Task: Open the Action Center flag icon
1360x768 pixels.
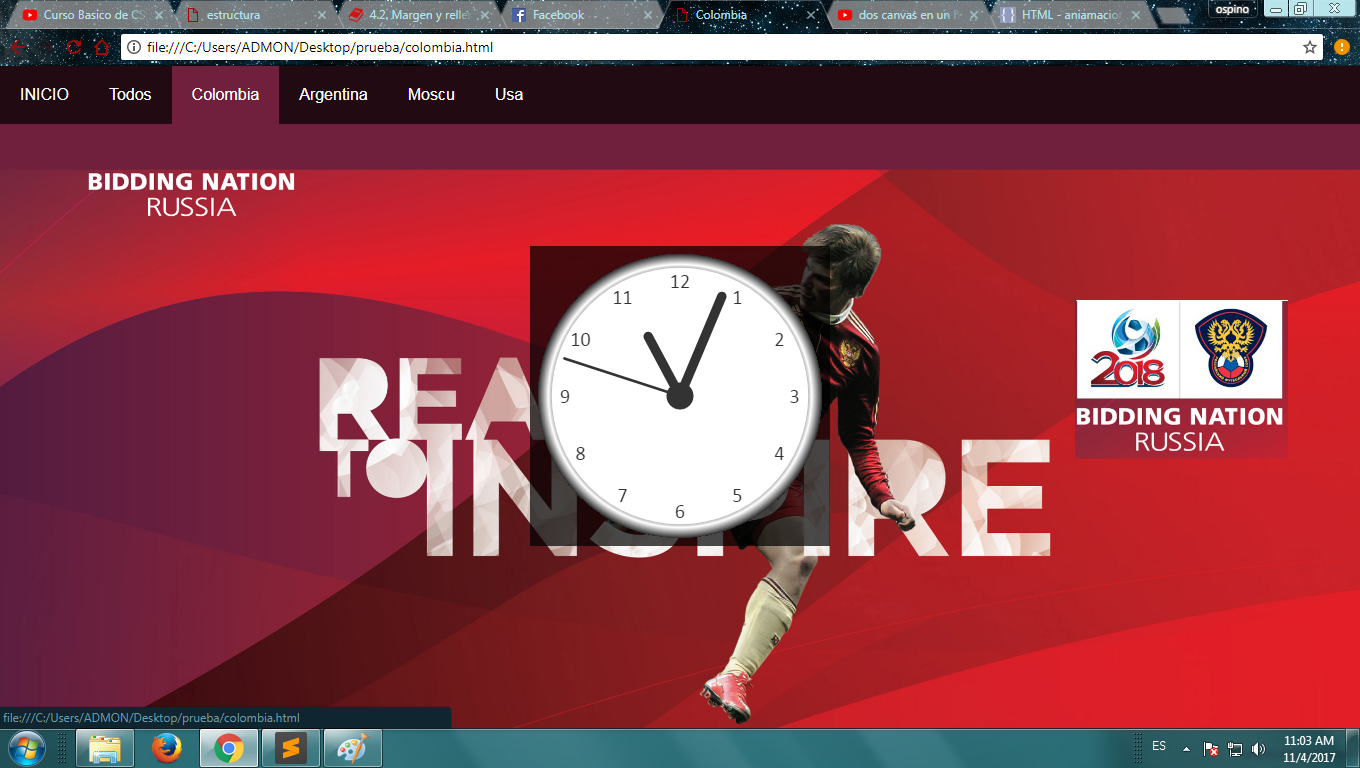Action: pos(1210,748)
